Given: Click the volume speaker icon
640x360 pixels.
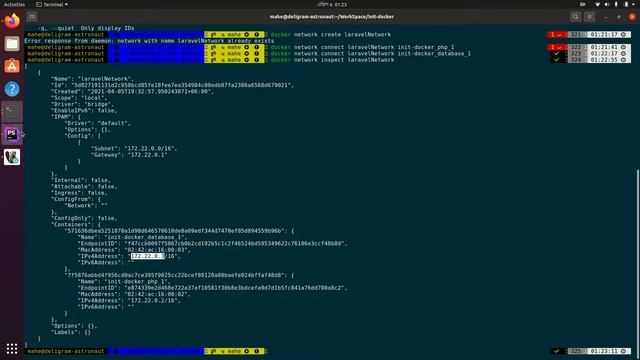Looking at the screenshot, I should tap(607, 4).
